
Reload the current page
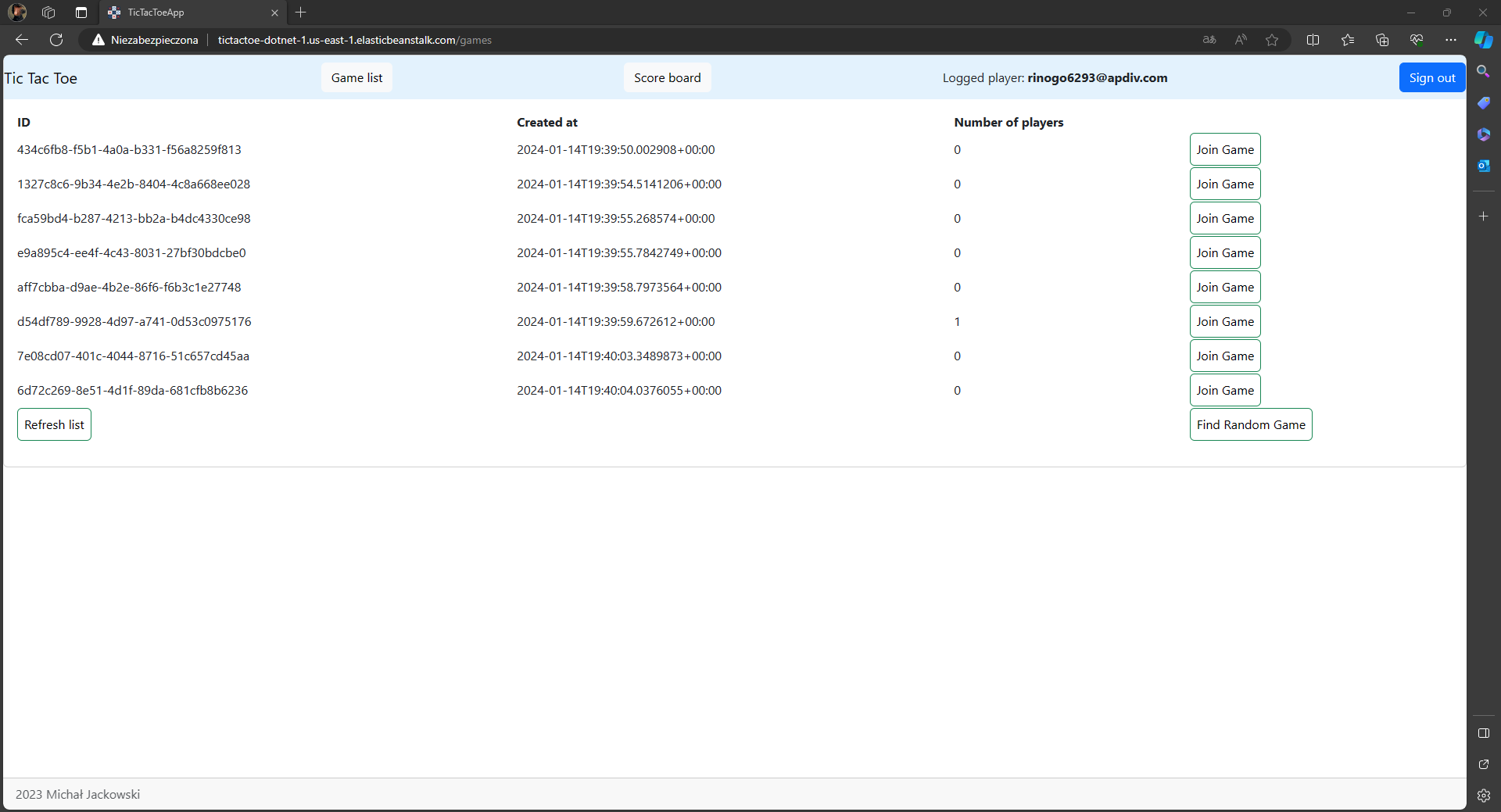[56, 40]
